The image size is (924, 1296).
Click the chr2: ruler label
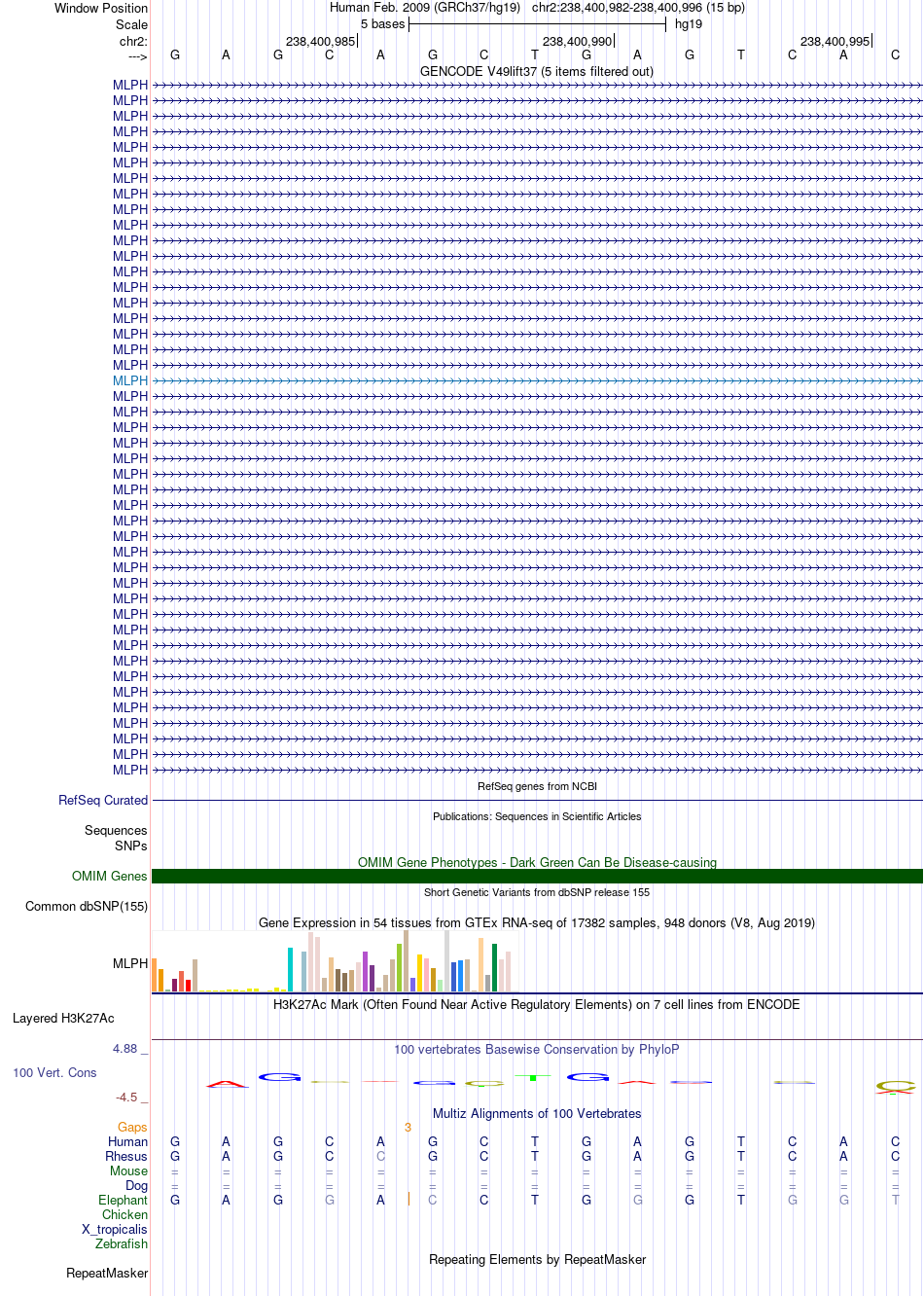134,41
